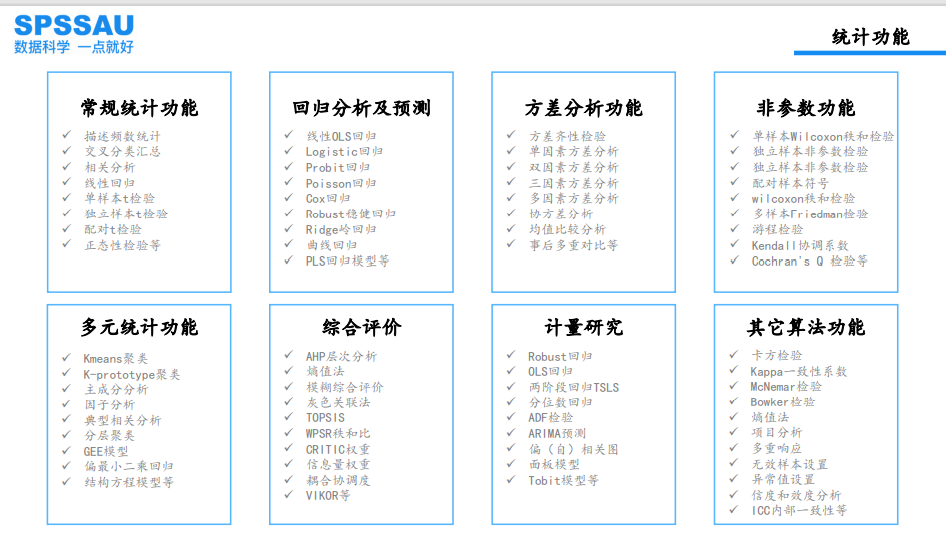
Task: Select Poisson回归
Action: [341, 183]
